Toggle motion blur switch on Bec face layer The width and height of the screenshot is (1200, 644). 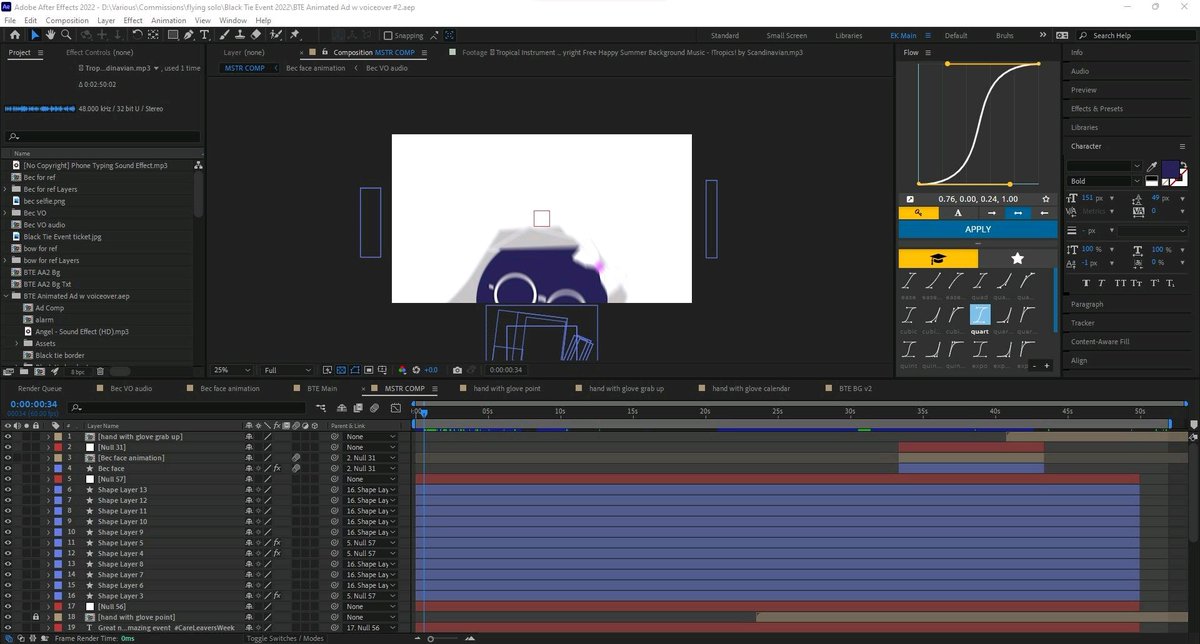pyautogui.click(x=296, y=468)
